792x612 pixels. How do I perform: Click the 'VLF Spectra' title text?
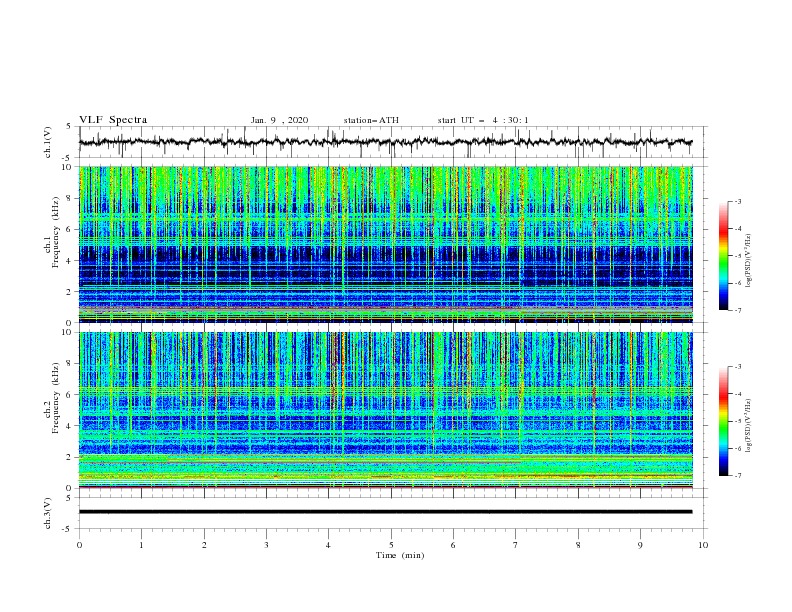[x=113, y=120]
